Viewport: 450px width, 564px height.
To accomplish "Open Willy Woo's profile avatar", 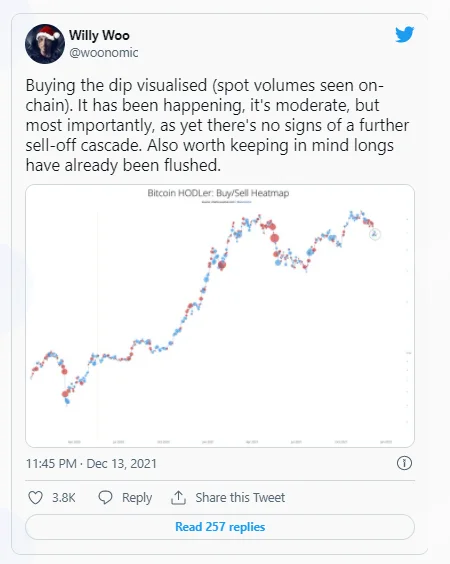I will 45,44.
